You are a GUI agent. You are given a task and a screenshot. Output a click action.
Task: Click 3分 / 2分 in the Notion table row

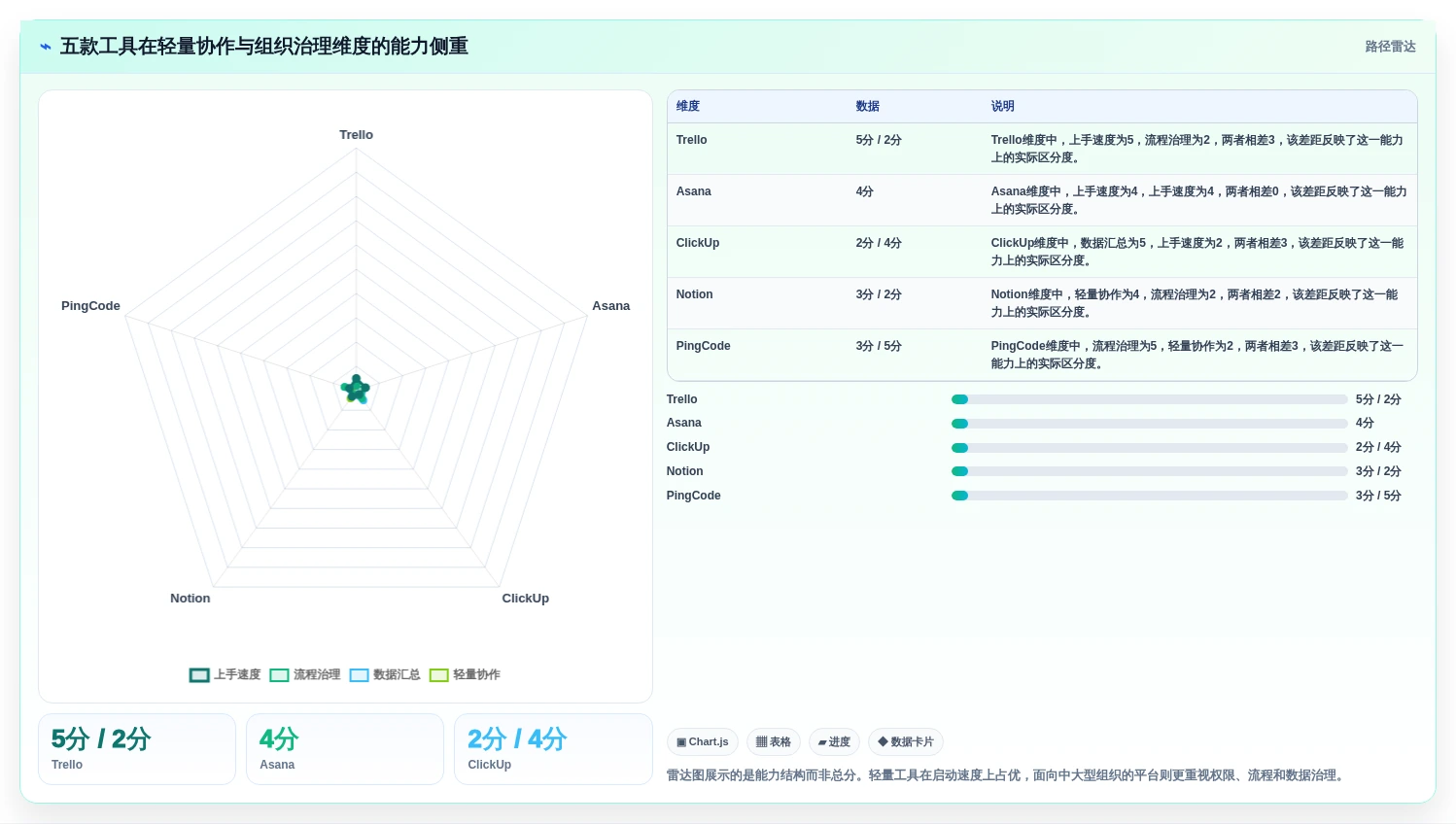click(879, 294)
